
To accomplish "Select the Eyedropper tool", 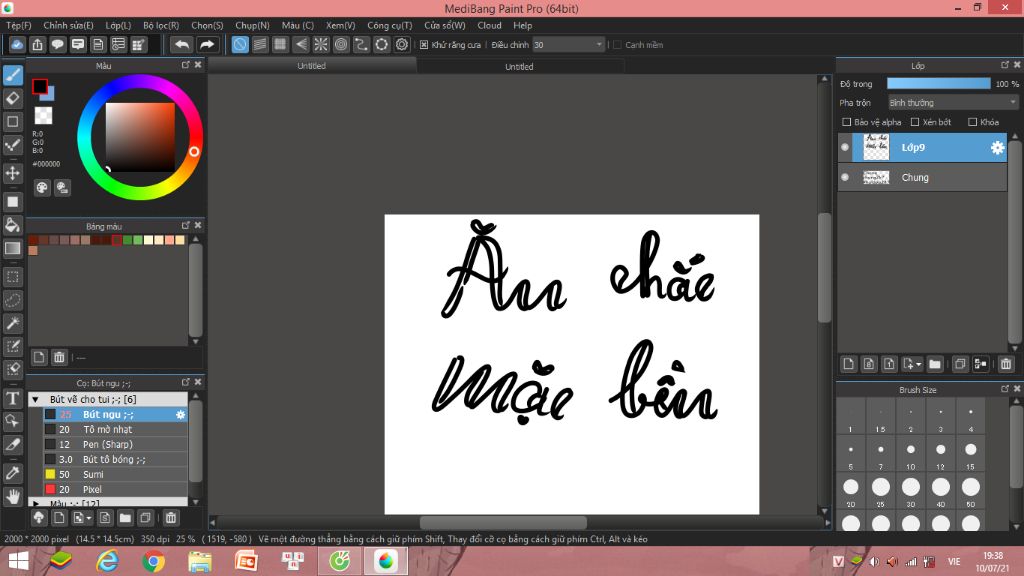I will pos(12,473).
